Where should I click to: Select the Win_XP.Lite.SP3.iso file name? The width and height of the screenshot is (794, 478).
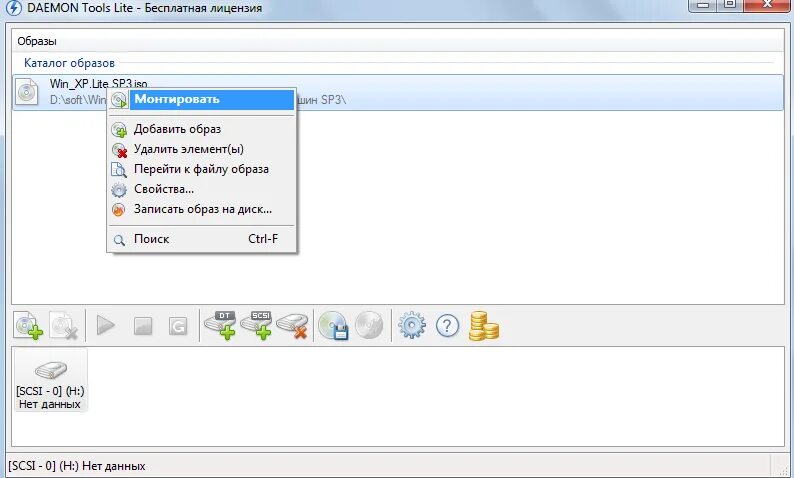pos(99,83)
